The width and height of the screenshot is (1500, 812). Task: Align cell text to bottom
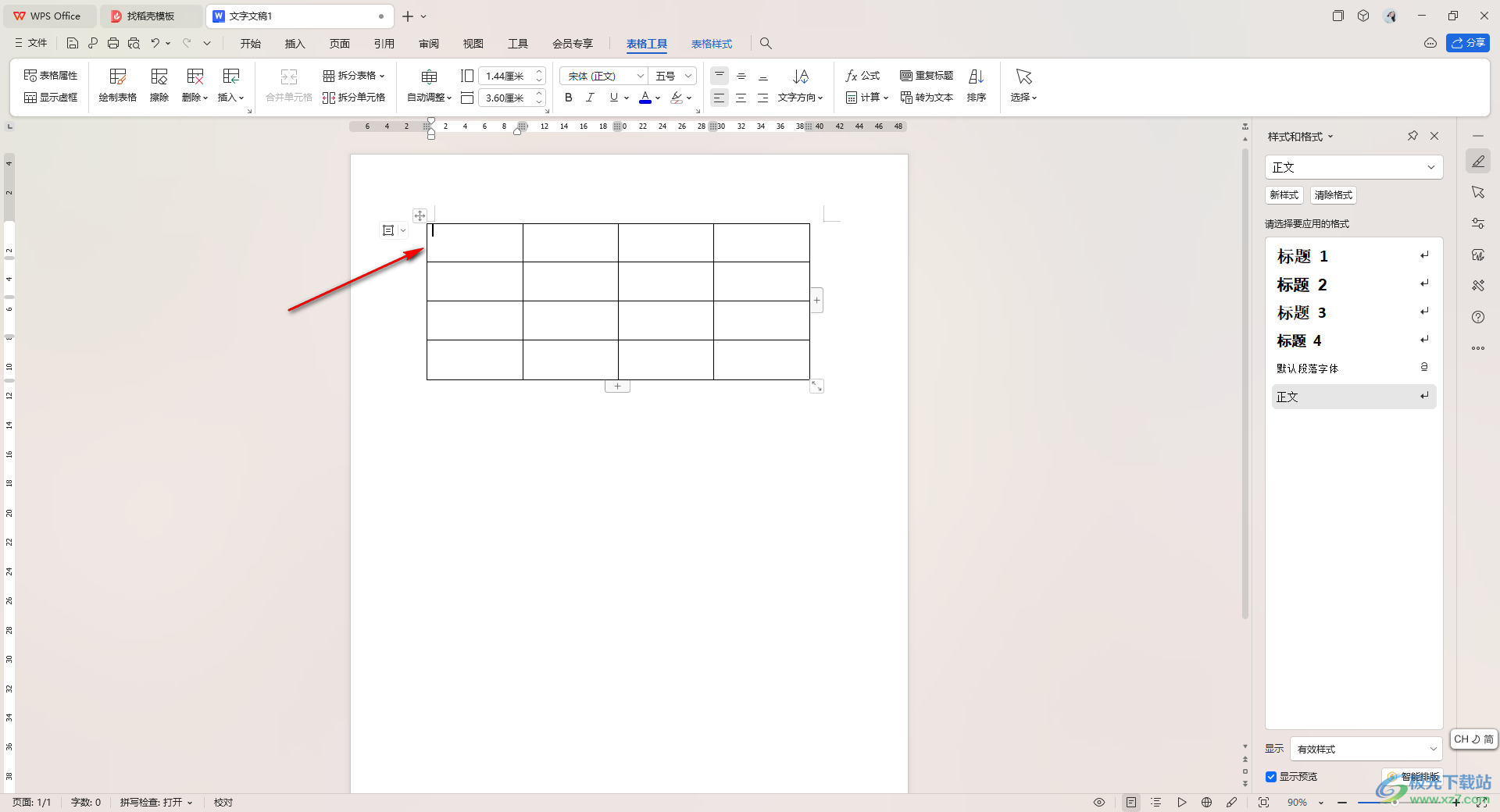coord(763,76)
